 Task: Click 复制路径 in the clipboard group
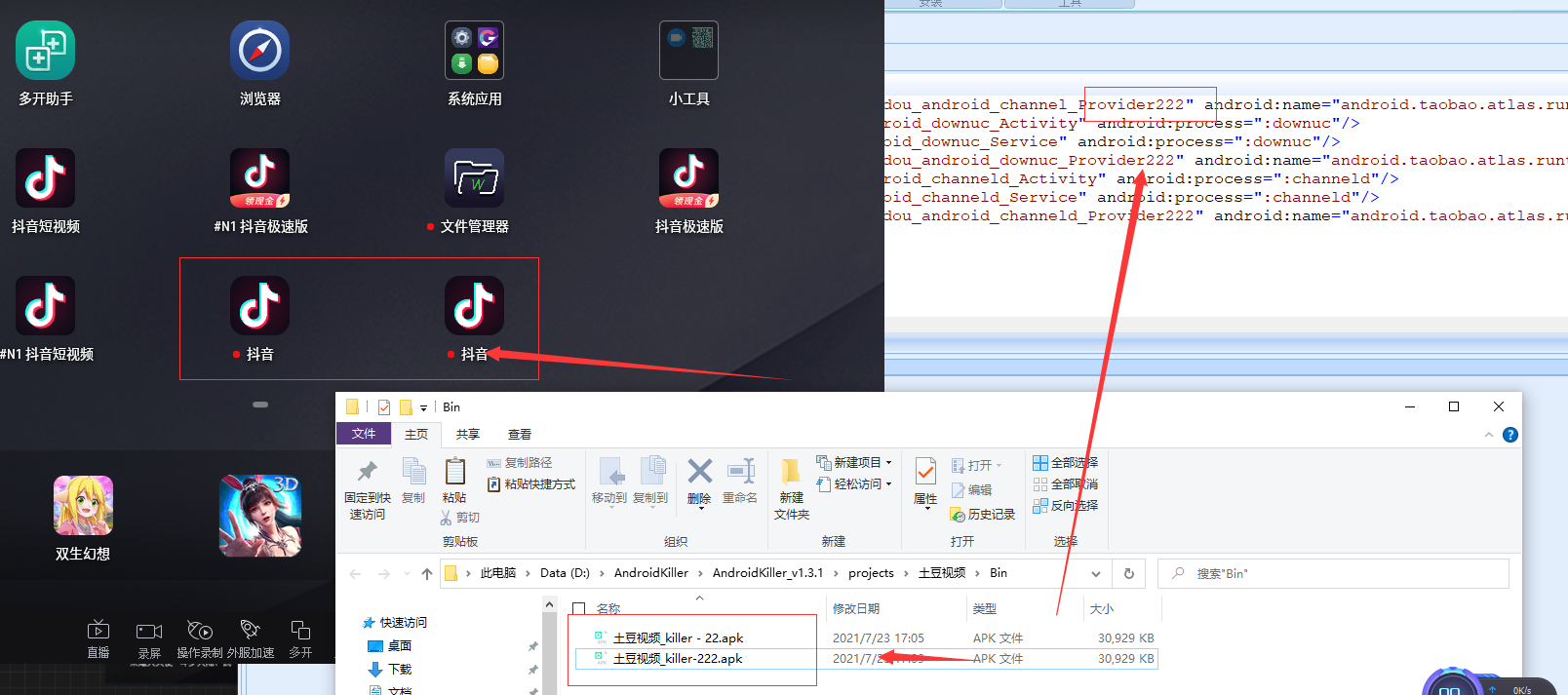coord(519,463)
